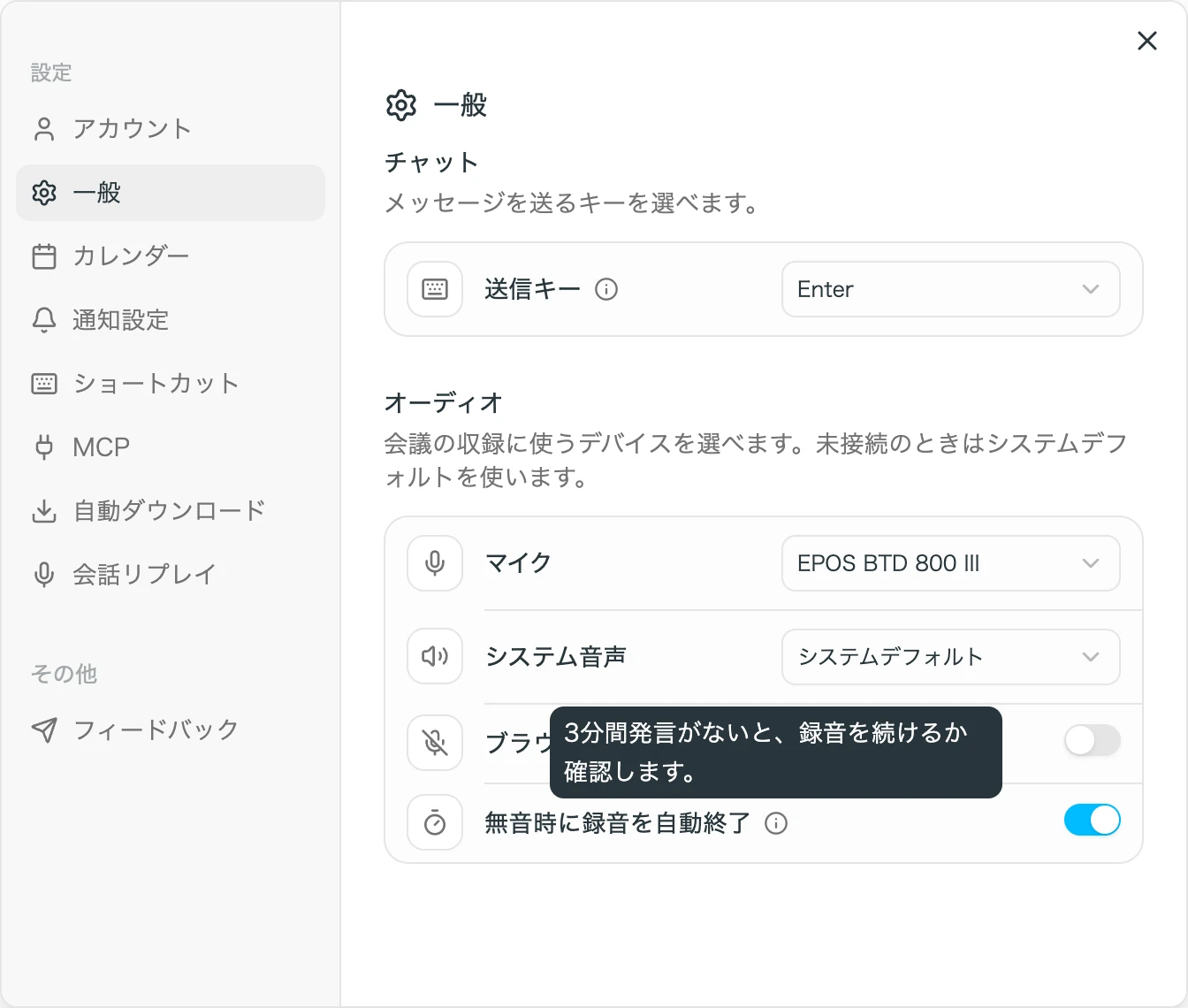Click the download icon beside 自動ダウンロード
The image size is (1188, 1008).
click(x=44, y=511)
